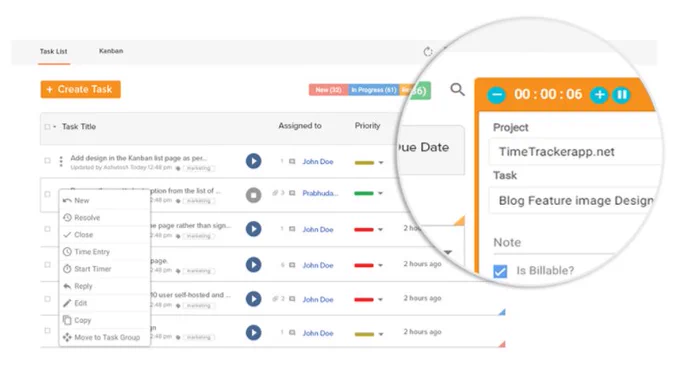The image size is (680, 379).
Task: Open comments on the 'rather than sign' row
Action: (x=292, y=229)
